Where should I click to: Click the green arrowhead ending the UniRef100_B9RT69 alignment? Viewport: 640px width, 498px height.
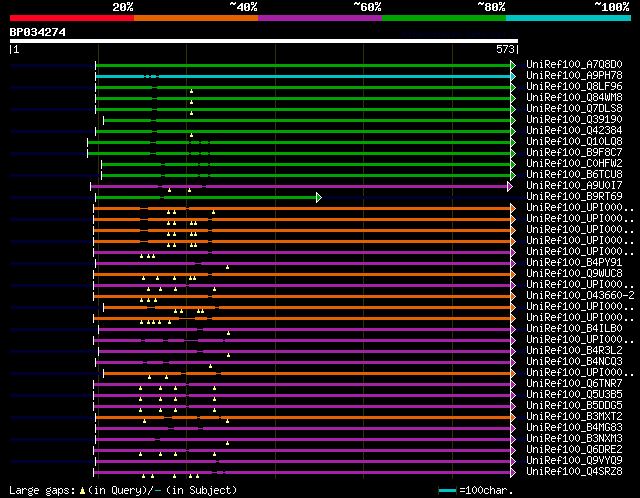[x=319, y=198]
